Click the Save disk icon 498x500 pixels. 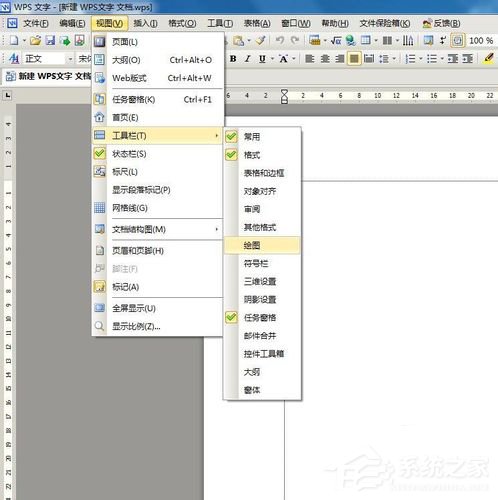[x=50, y=41]
